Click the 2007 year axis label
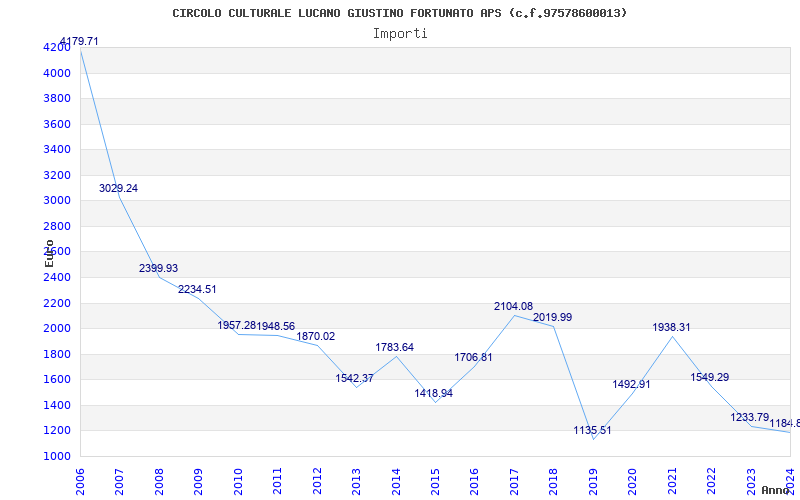Image resolution: width=800 pixels, height=500 pixels. [x=119, y=481]
